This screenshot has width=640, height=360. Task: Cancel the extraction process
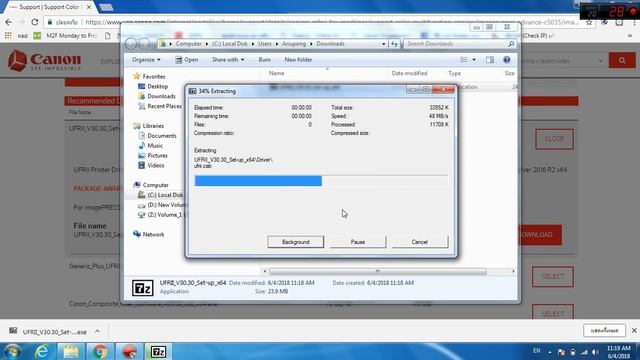(420, 242)
